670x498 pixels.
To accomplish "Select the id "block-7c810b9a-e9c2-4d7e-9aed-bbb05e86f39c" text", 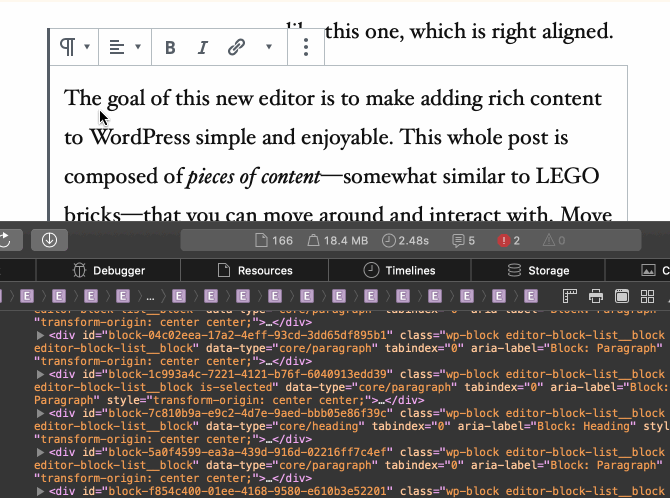I will [247, 413].
